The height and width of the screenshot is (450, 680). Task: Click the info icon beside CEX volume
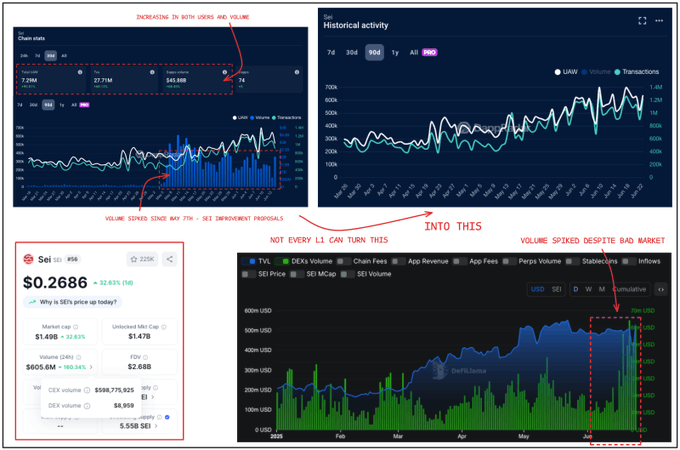pyautogui.click(x=87, y=390)
